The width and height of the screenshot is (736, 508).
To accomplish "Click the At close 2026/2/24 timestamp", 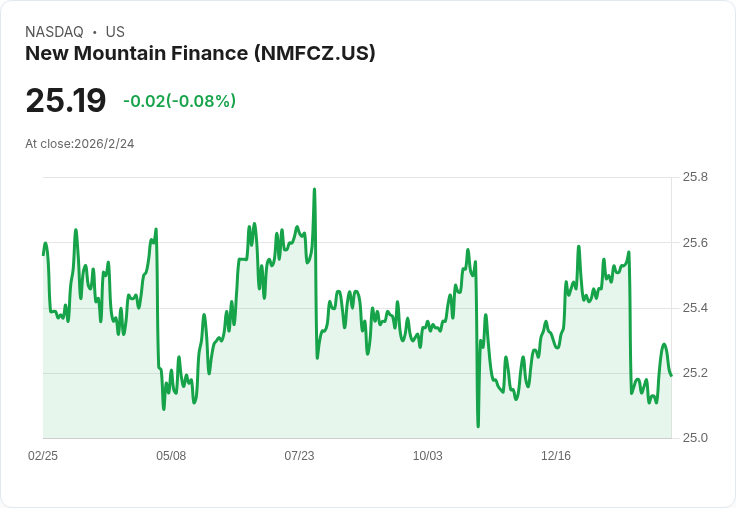I will click(80, 144).
